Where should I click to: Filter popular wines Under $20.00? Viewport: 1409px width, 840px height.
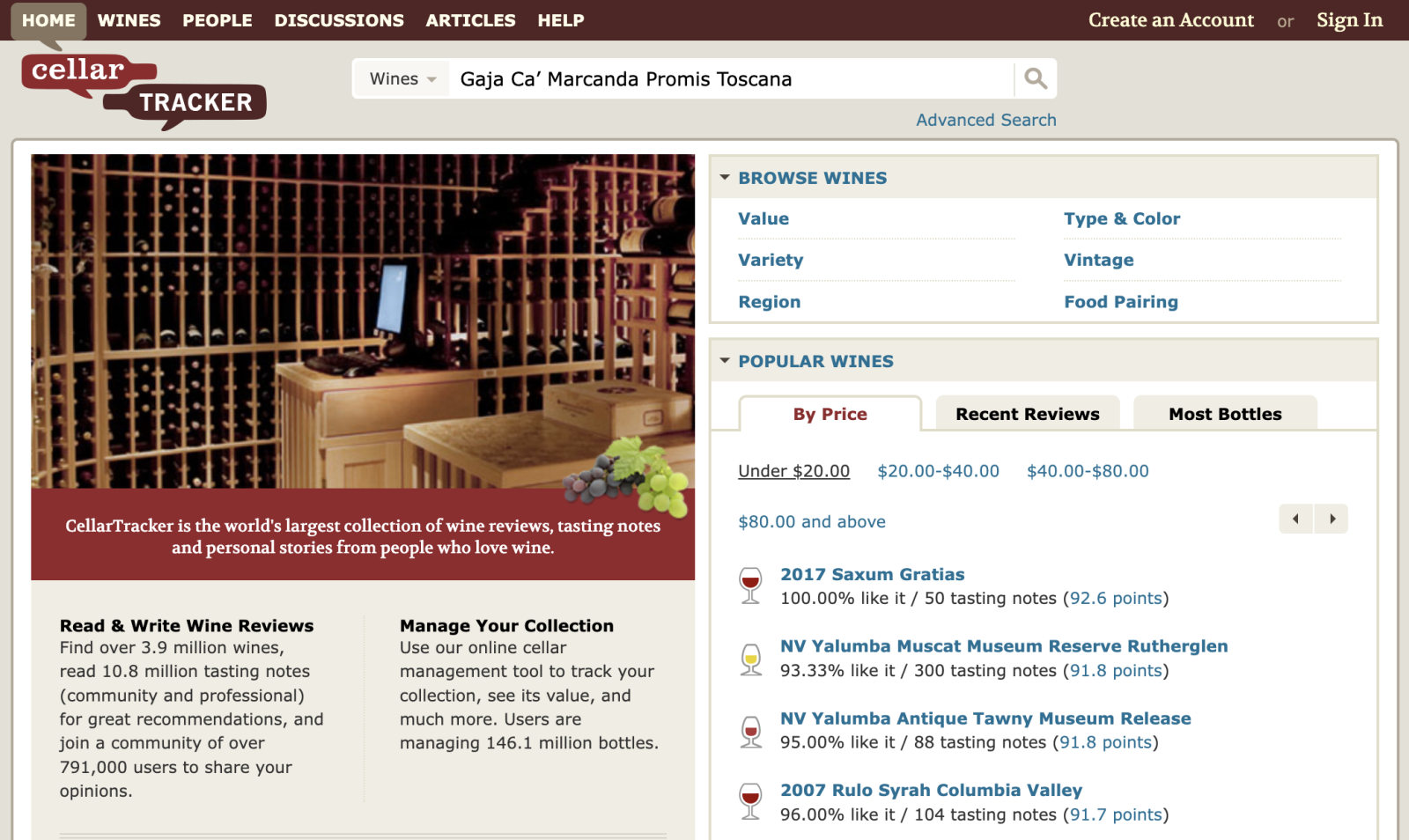pos(794,471)
